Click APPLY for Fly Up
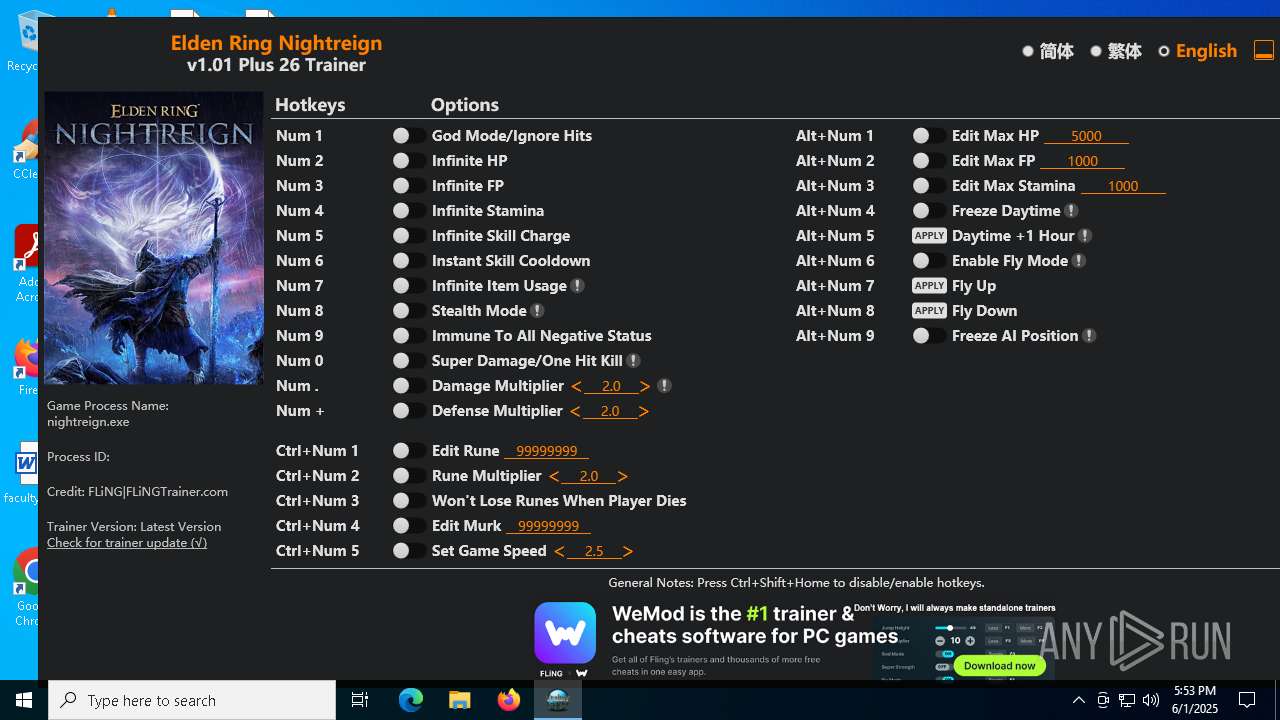This screenshot has height=720, width=1280. tap(929, 286)
